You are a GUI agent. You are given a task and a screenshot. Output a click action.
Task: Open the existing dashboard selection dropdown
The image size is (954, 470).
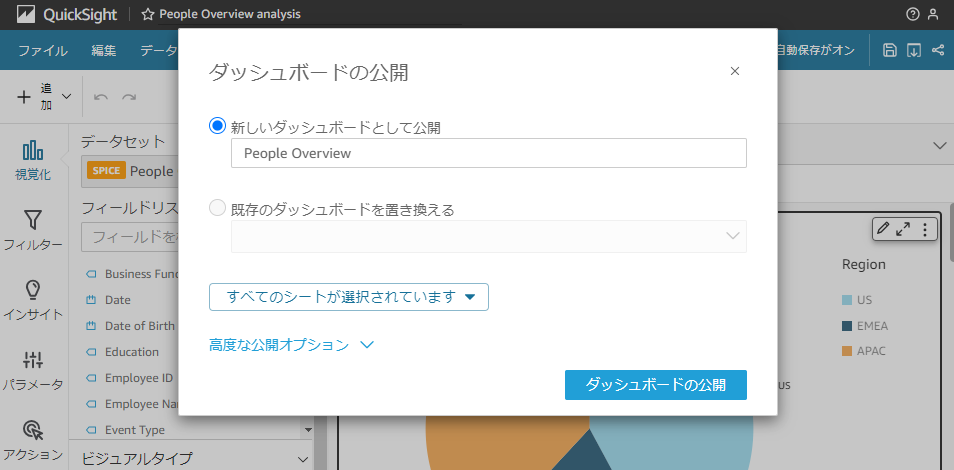click(x=489, y=236)
